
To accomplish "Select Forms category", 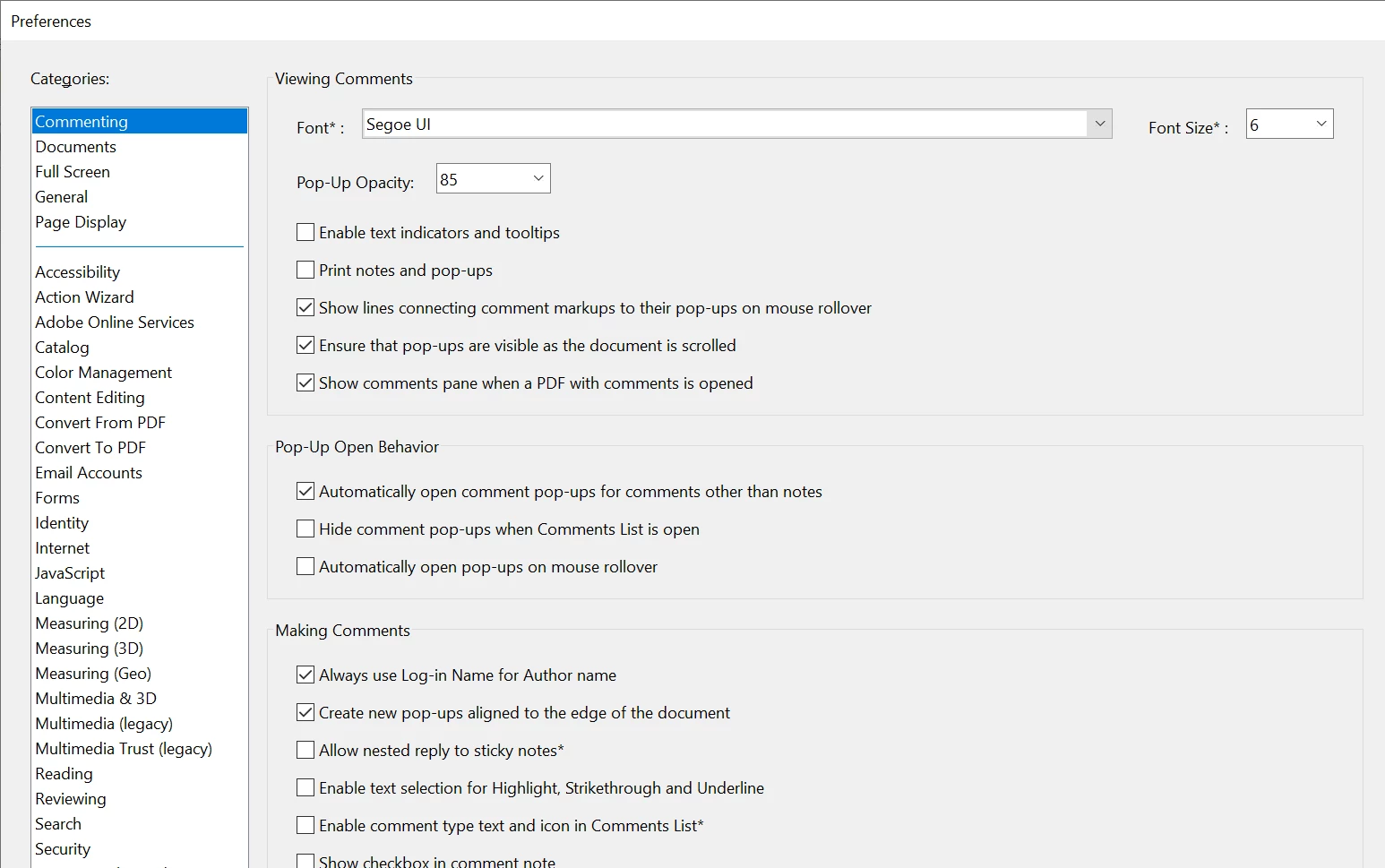I will tap(140, 498).
